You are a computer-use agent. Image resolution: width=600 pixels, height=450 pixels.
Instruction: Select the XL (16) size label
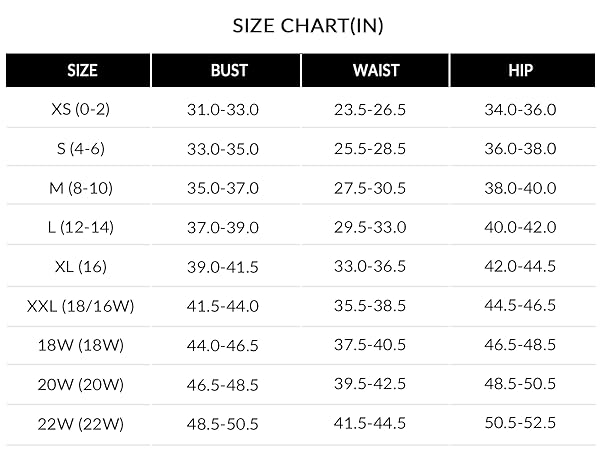(81, 266)
